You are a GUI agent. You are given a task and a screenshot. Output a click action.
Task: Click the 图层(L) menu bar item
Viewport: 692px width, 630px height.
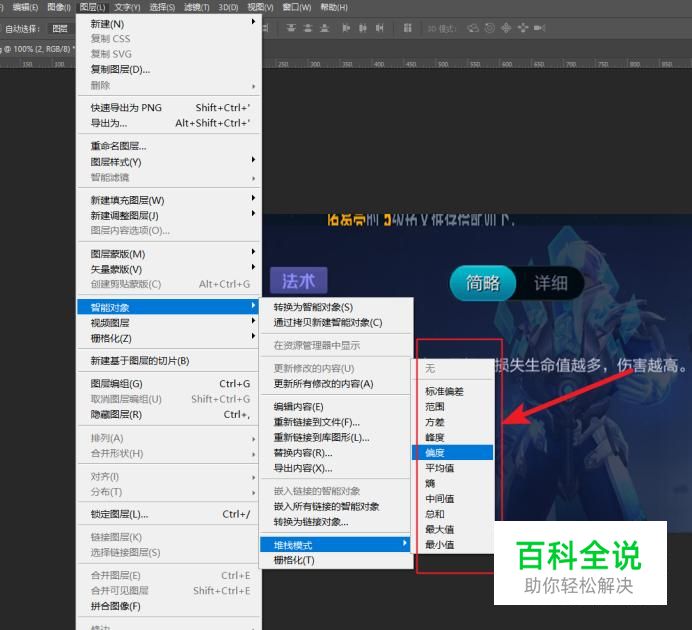[92, 7]
